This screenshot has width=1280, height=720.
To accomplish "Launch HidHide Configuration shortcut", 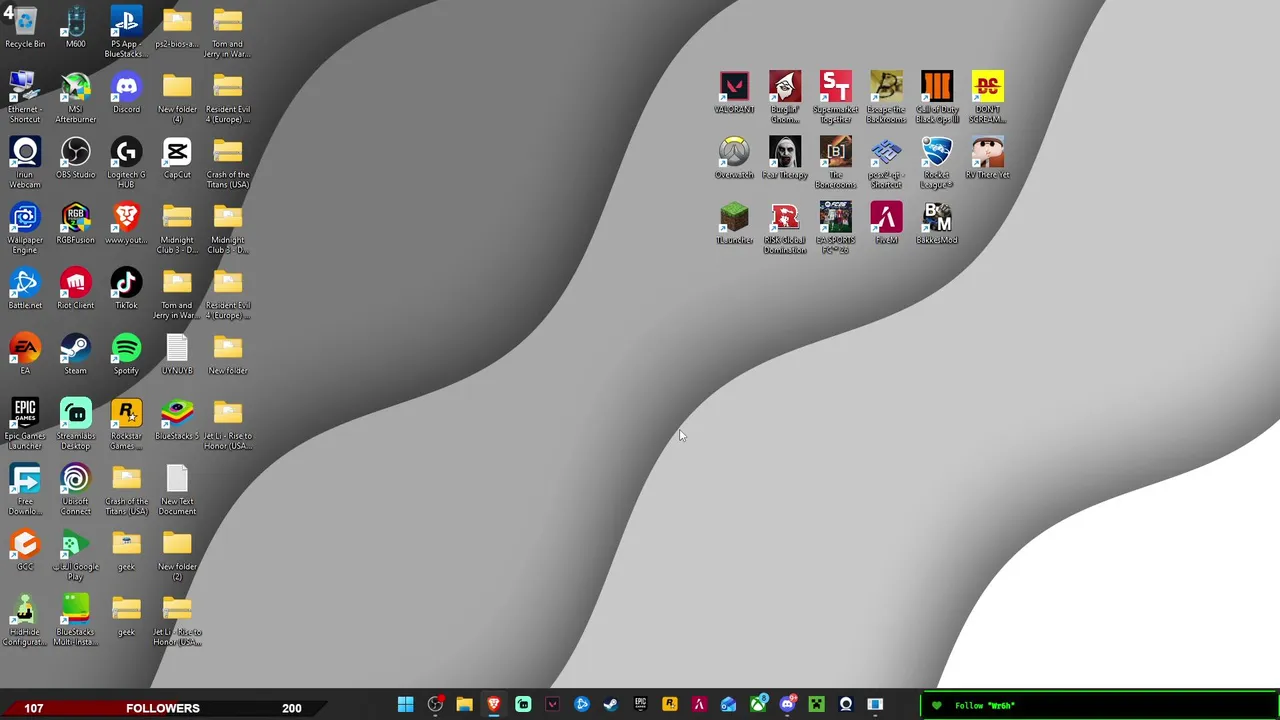I will point(25,620).
